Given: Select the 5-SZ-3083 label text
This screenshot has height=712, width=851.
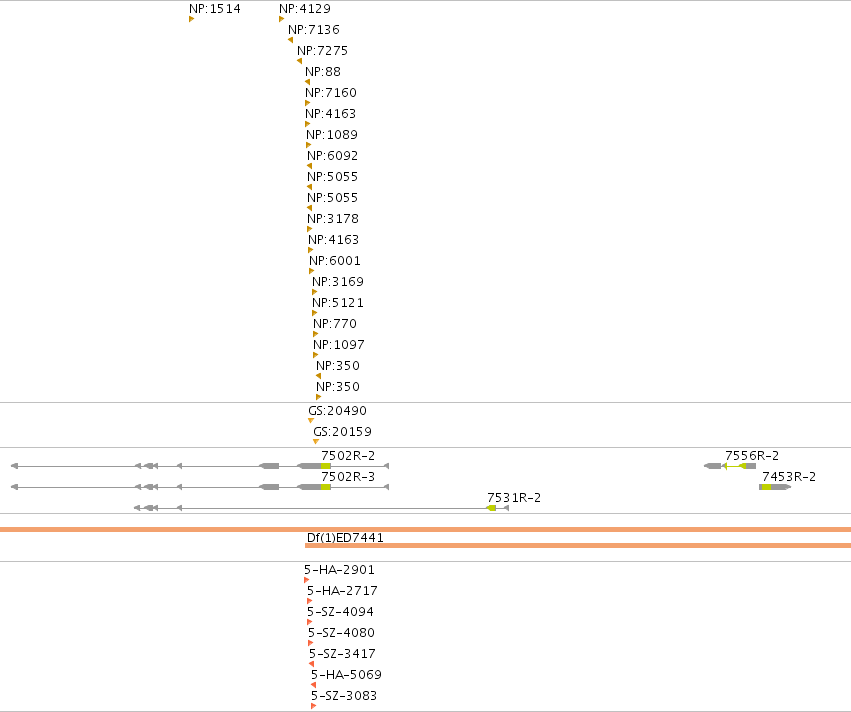Looking at the screenshot, I should pos(344,696).
